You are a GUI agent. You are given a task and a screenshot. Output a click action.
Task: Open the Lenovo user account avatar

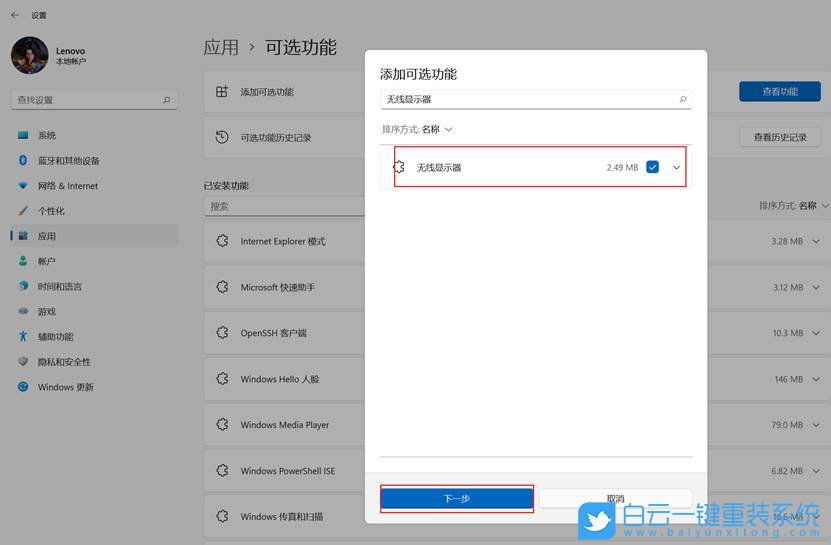[x=30, y=55]
